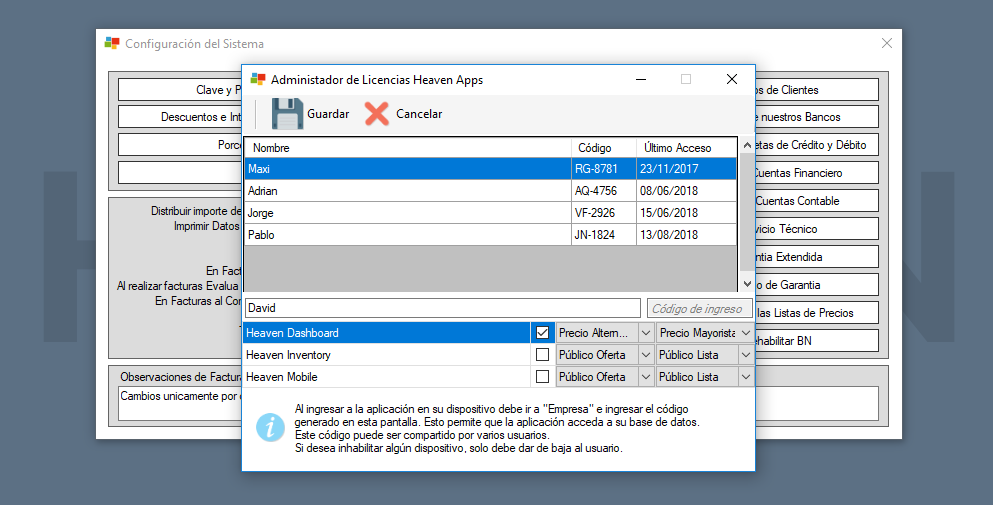Screen dimensions: 993x505
Task: Click the date cell 13/08/2018
Action: pyautogui.click(x=687, y=234)
